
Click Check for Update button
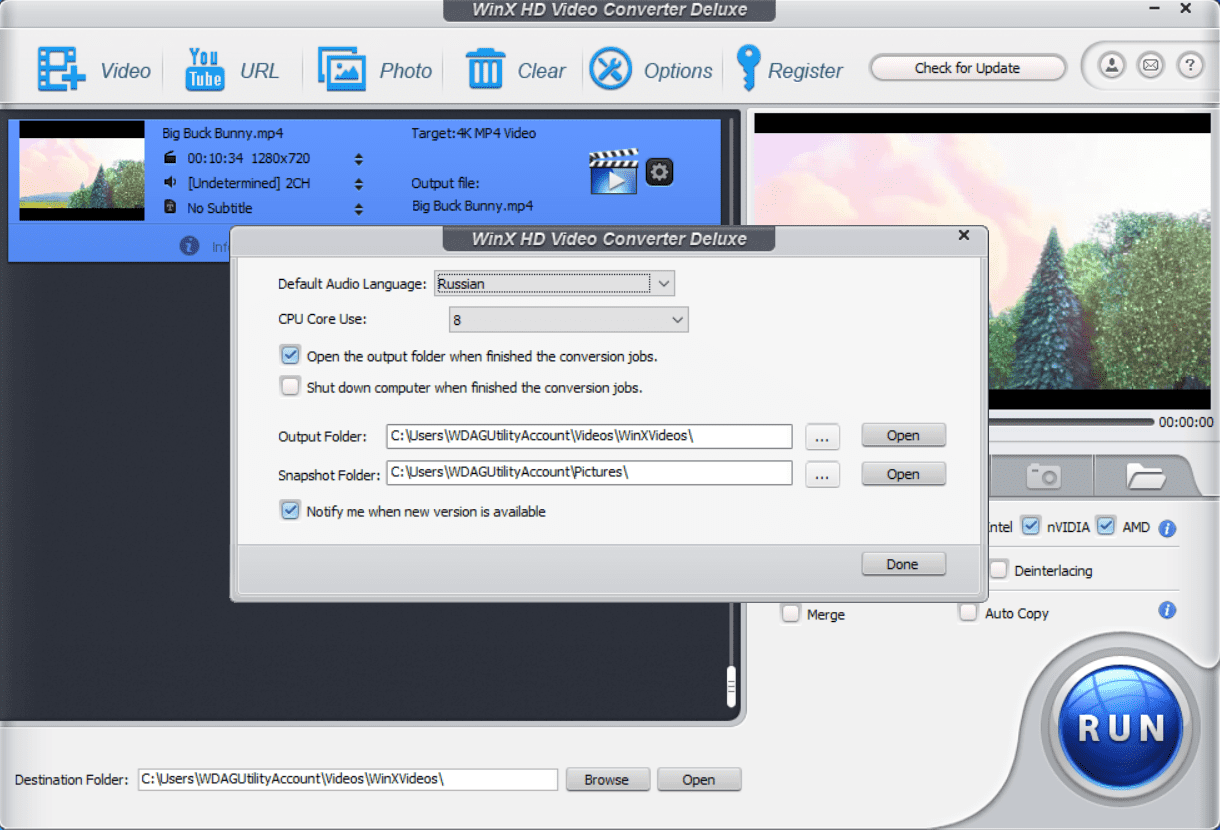[967, 68]
